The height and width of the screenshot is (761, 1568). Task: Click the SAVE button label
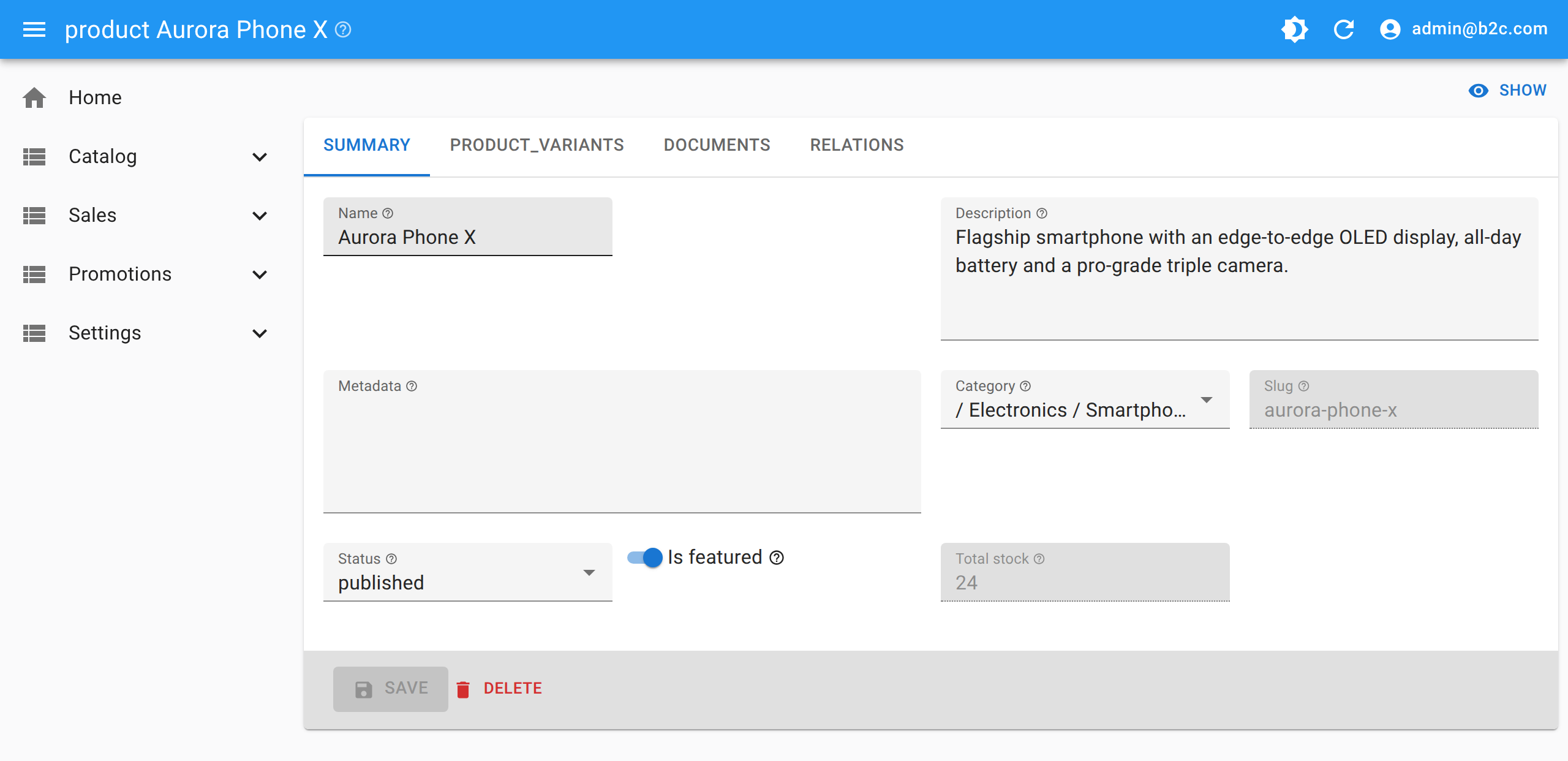pos(406,688)
